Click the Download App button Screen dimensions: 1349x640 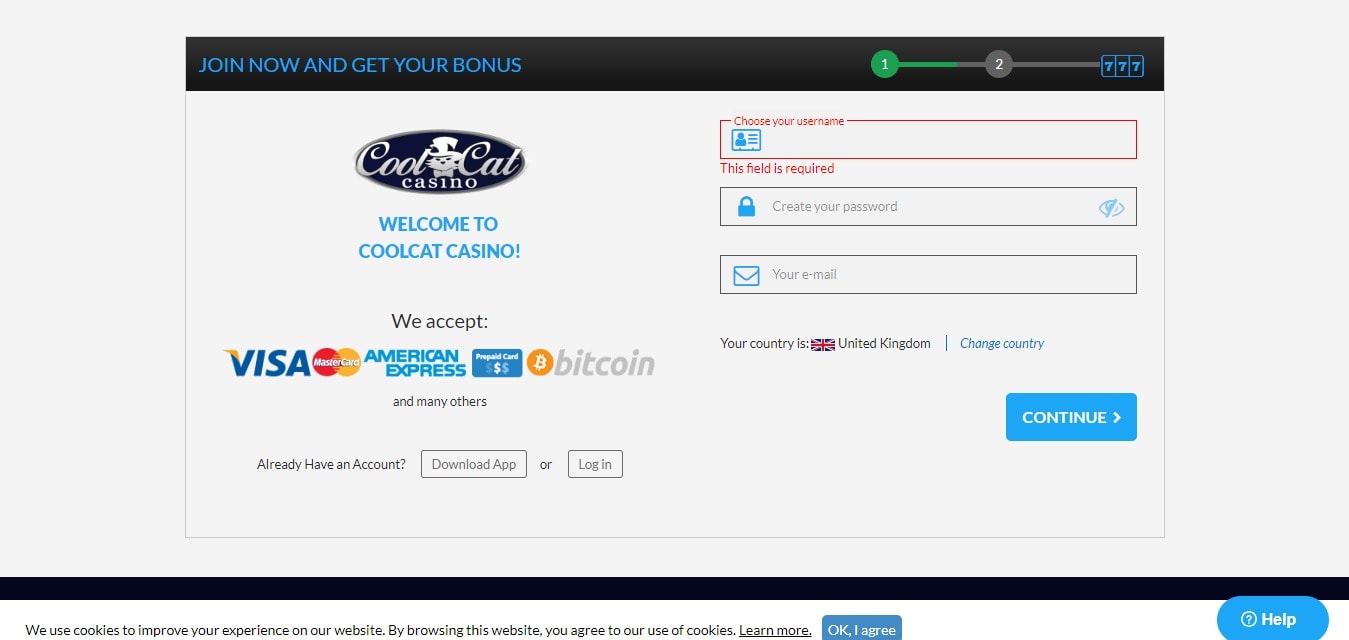pyautogui.click(x=474, y=464)
